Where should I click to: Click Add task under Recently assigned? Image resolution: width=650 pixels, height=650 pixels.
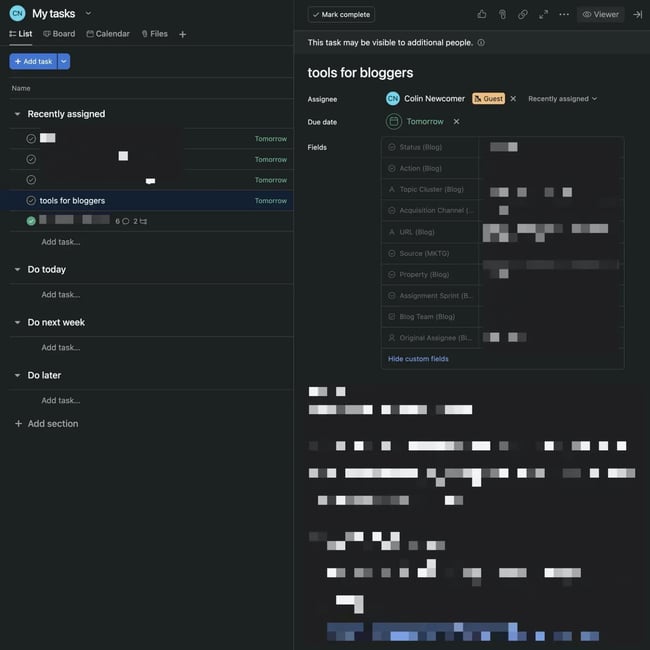(61, 242)
